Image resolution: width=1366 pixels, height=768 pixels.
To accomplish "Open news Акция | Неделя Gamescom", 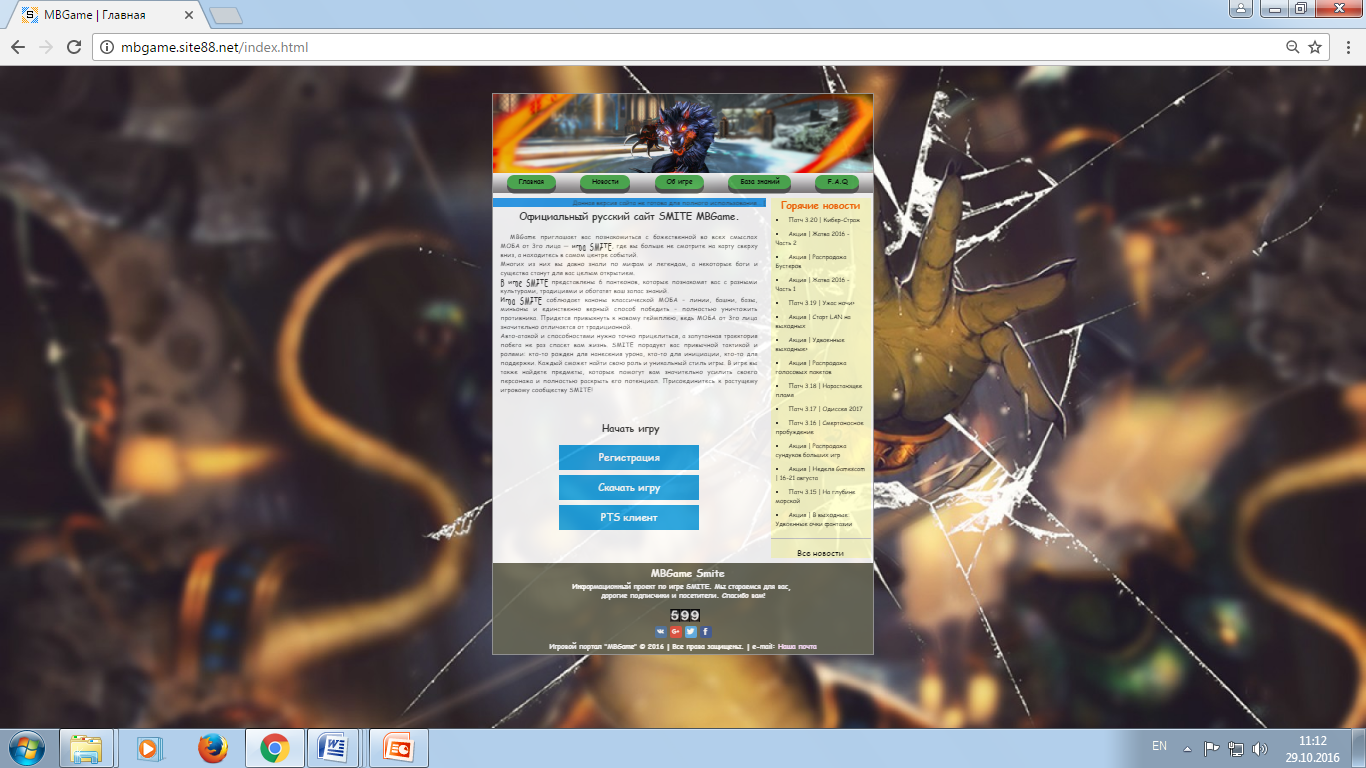I will (x=818, y=473).
